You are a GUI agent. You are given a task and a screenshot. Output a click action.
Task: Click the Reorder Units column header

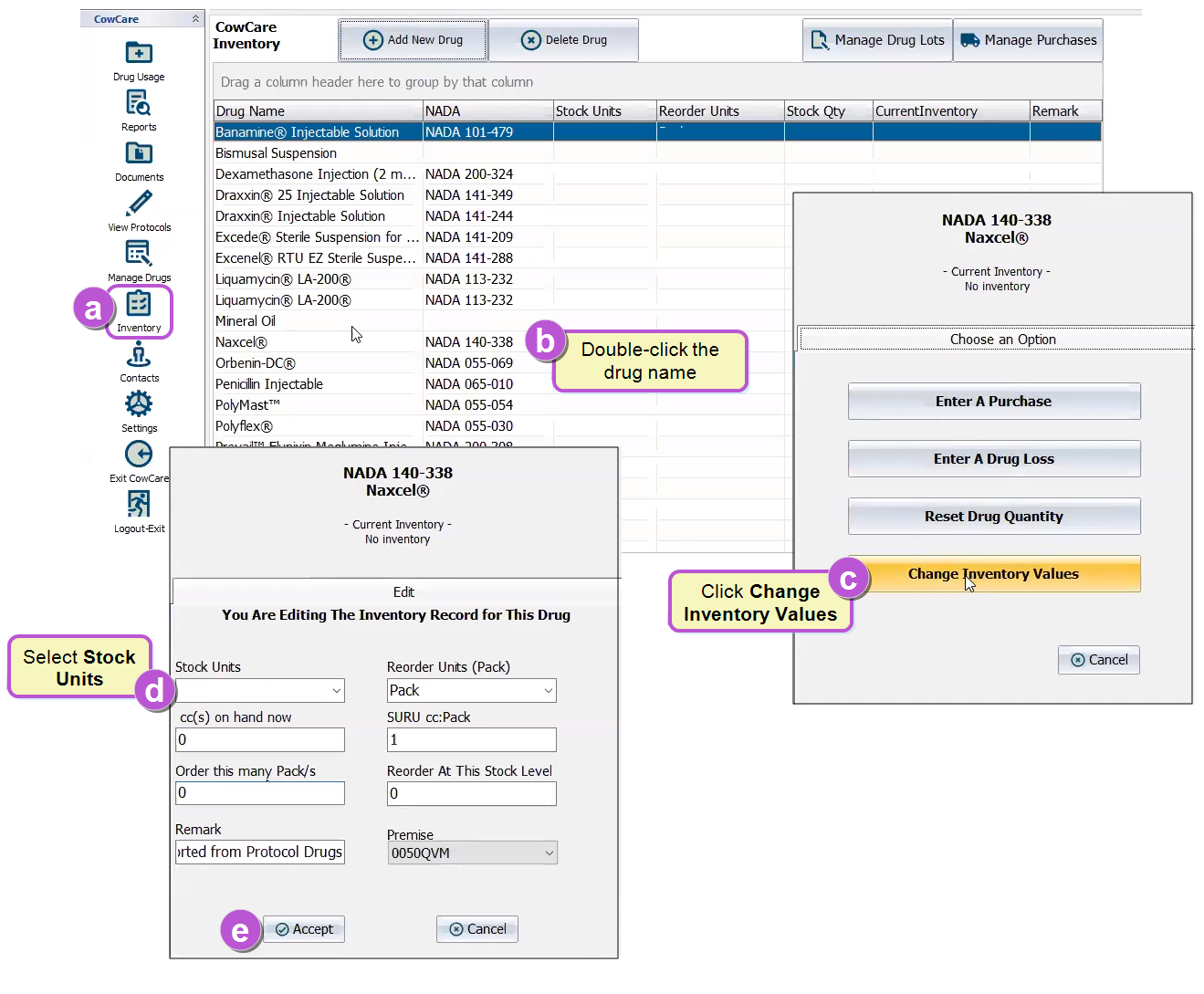point(720,110)
